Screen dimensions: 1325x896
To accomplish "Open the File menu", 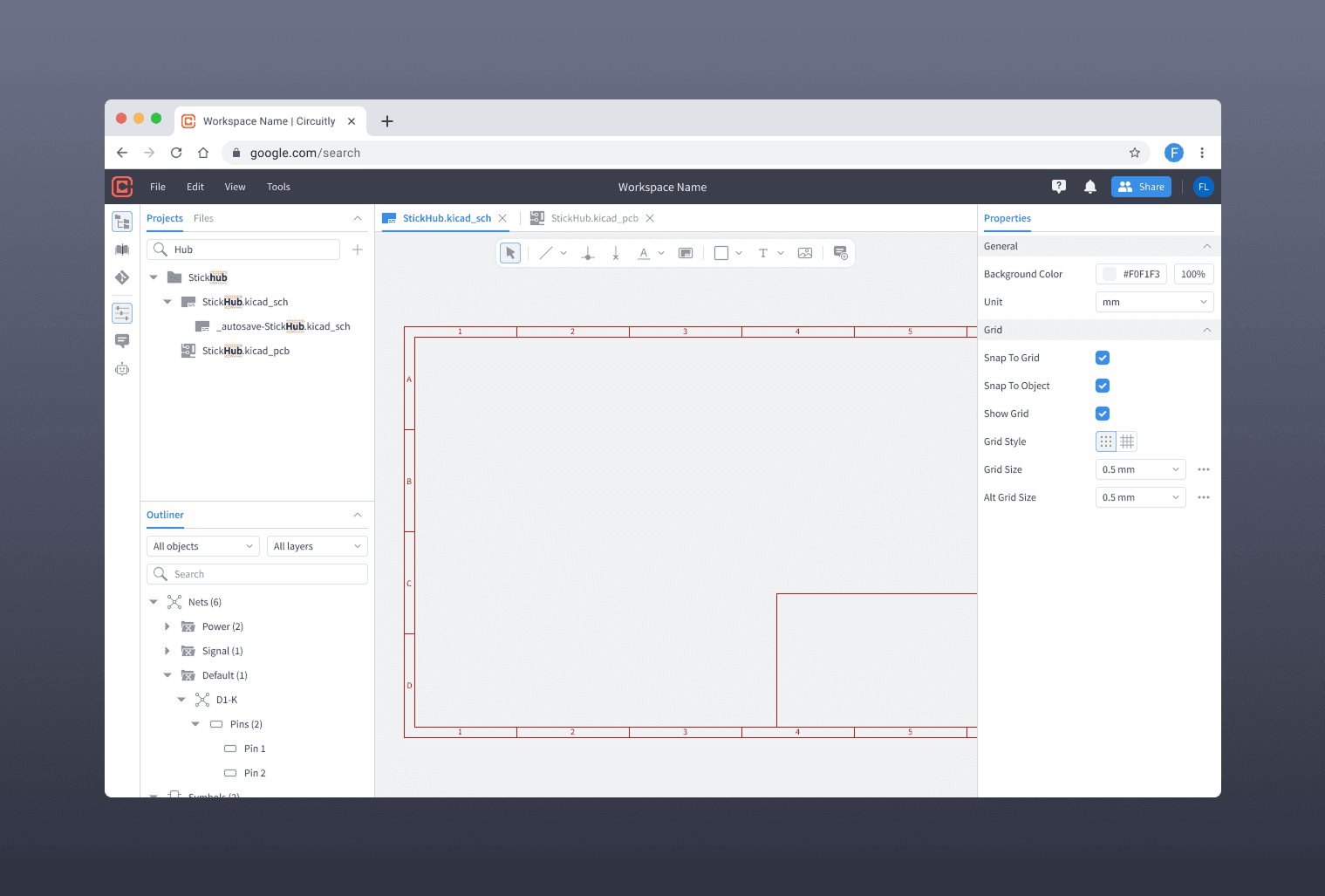I will (x=158, y=187).
